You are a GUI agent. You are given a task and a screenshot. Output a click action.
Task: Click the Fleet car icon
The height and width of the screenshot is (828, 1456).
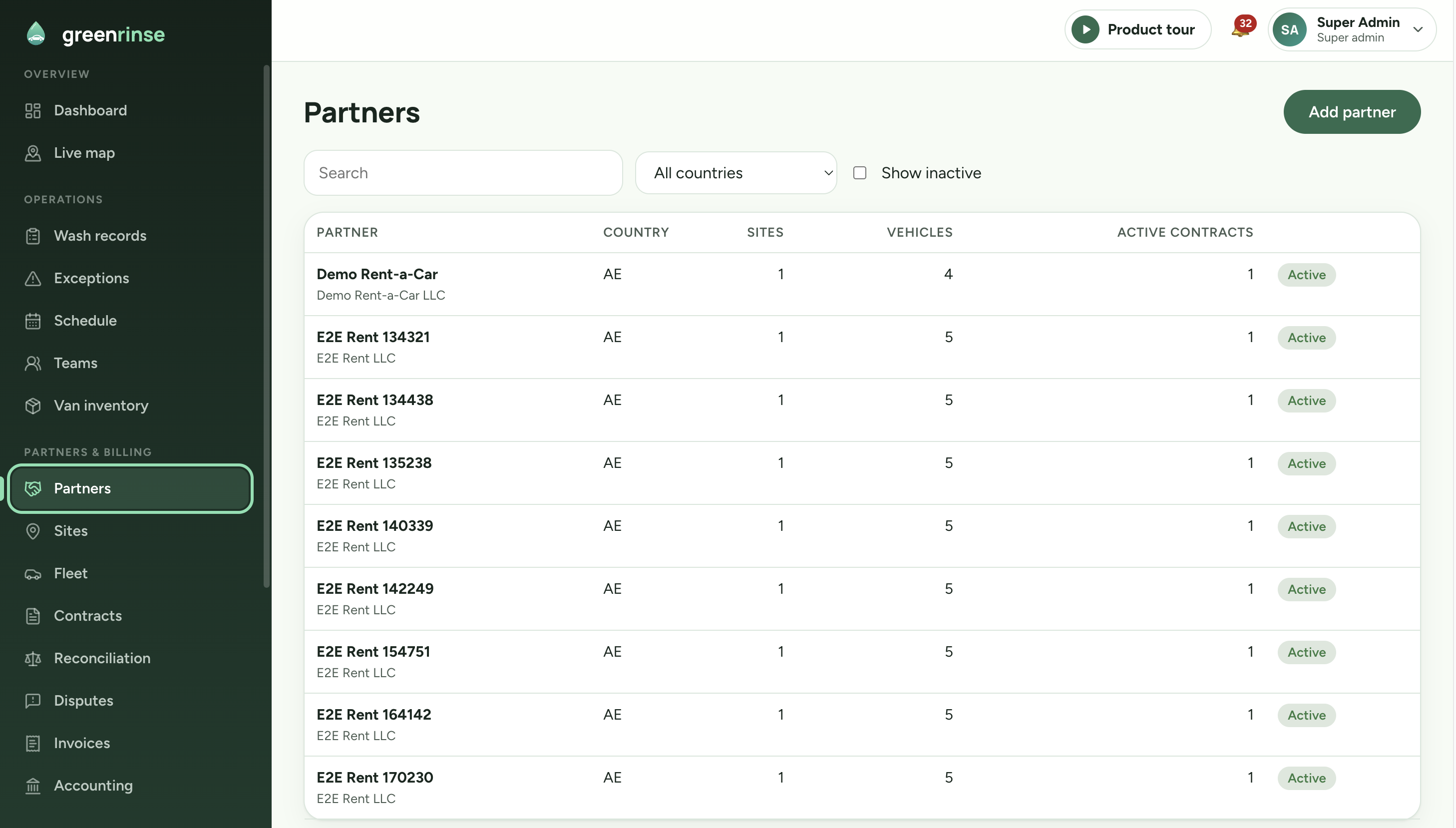click(x=33, y=573)
